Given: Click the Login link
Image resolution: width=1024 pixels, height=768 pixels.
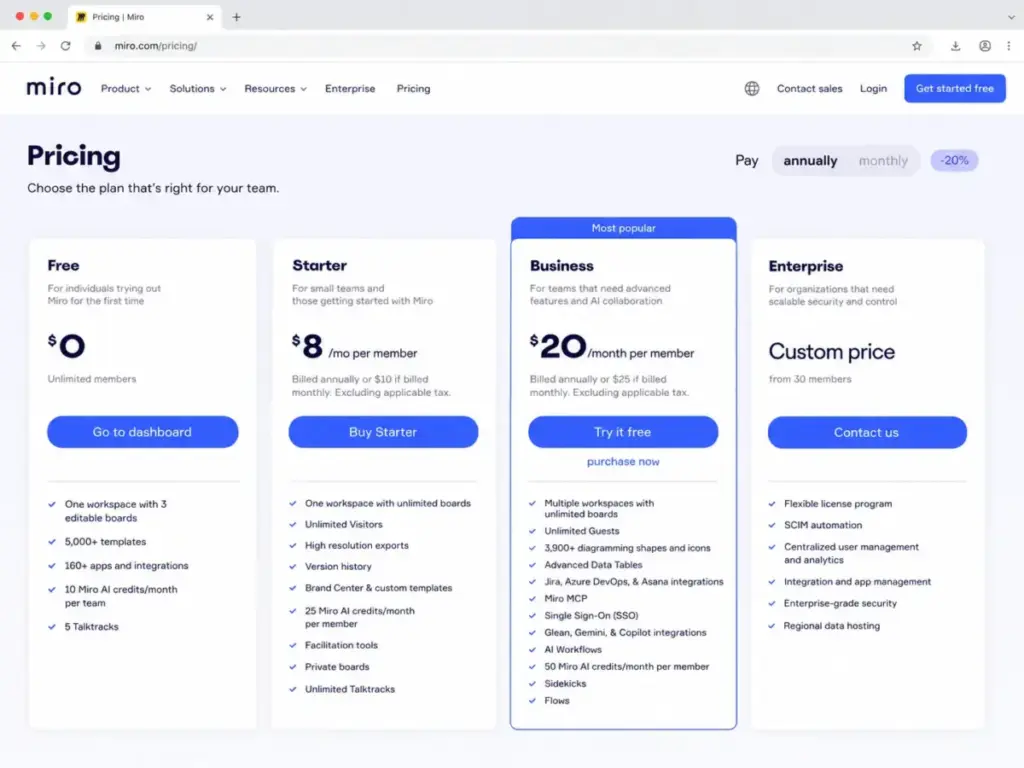Looking at the screenshot, I should [873, 89].
